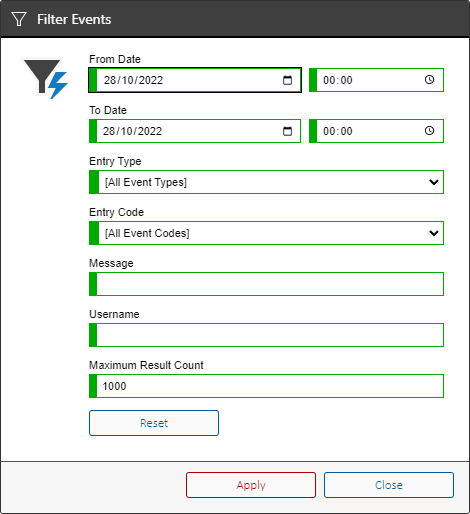Click the From Date 00:00 time field
This screenshot has width=470, height=514.
point(377,80)
